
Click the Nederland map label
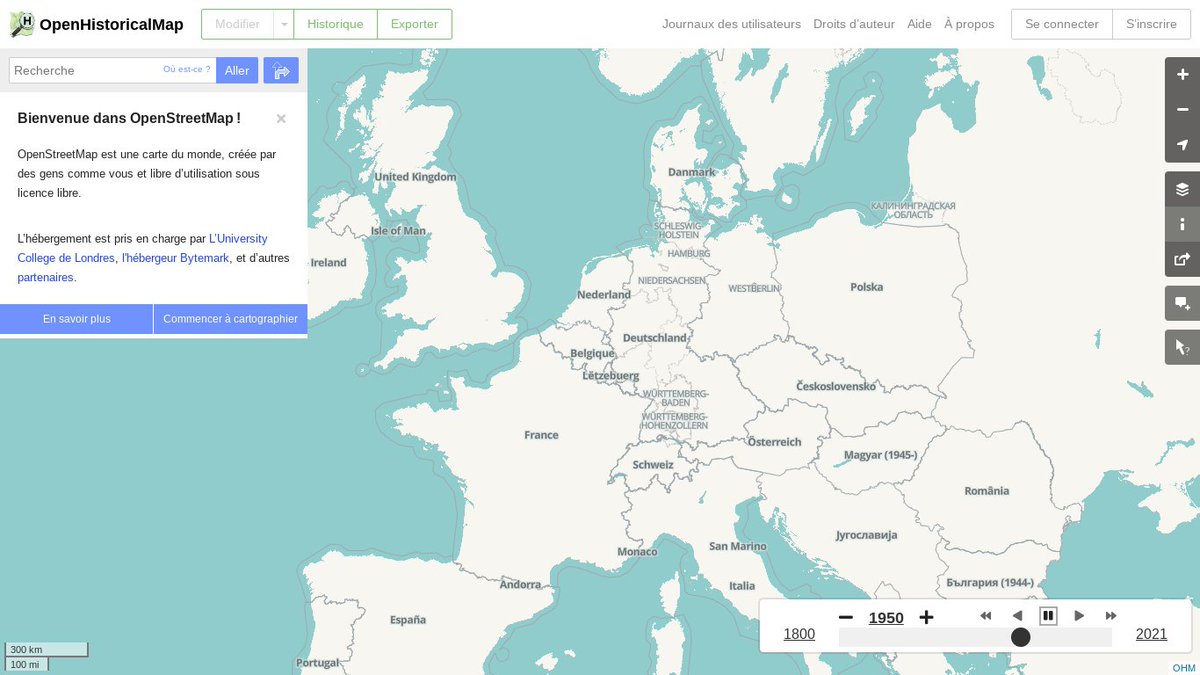[x=604, y=295]
